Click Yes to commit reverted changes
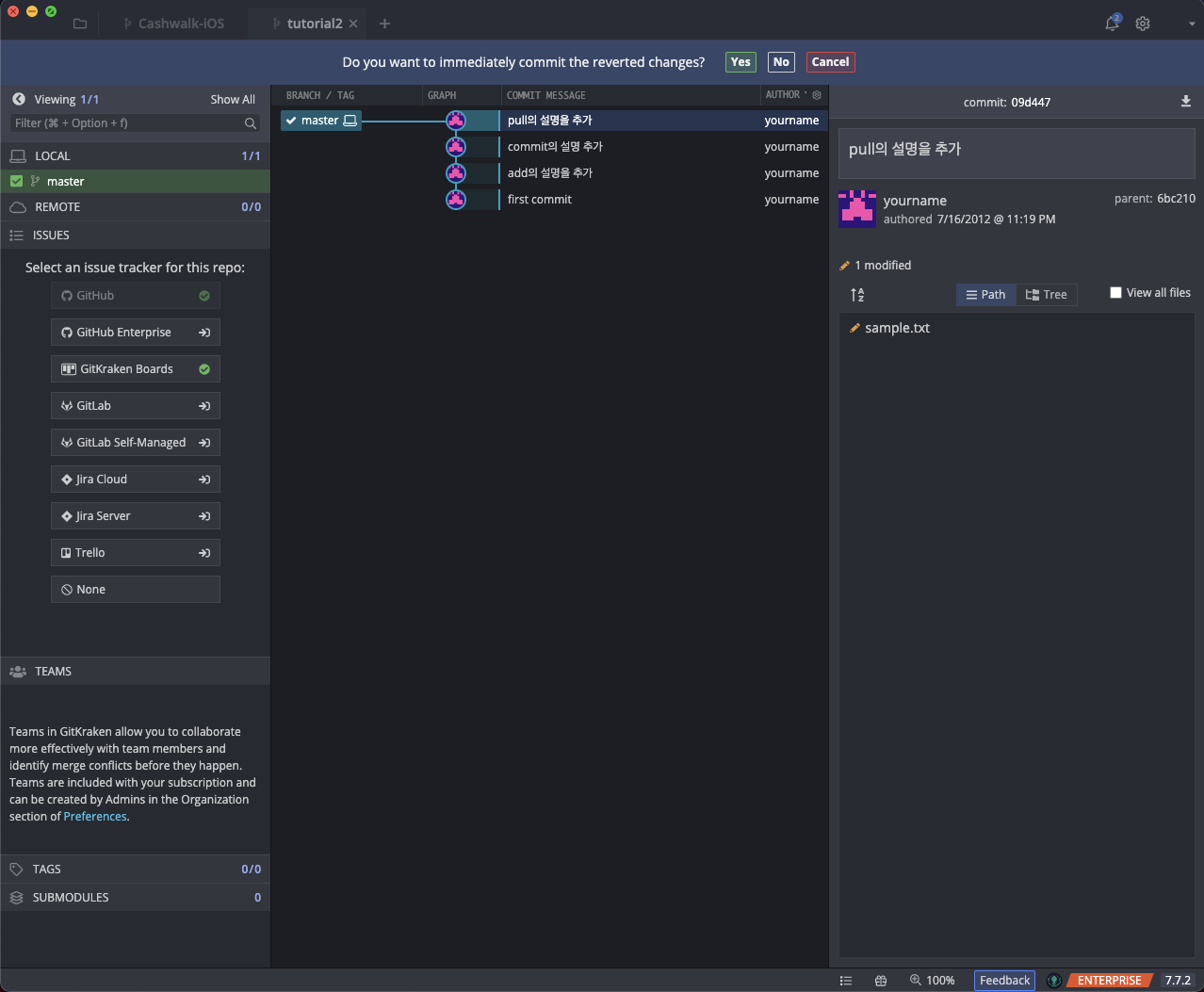This screenshot has height=992, width=1204. [740, 62]
